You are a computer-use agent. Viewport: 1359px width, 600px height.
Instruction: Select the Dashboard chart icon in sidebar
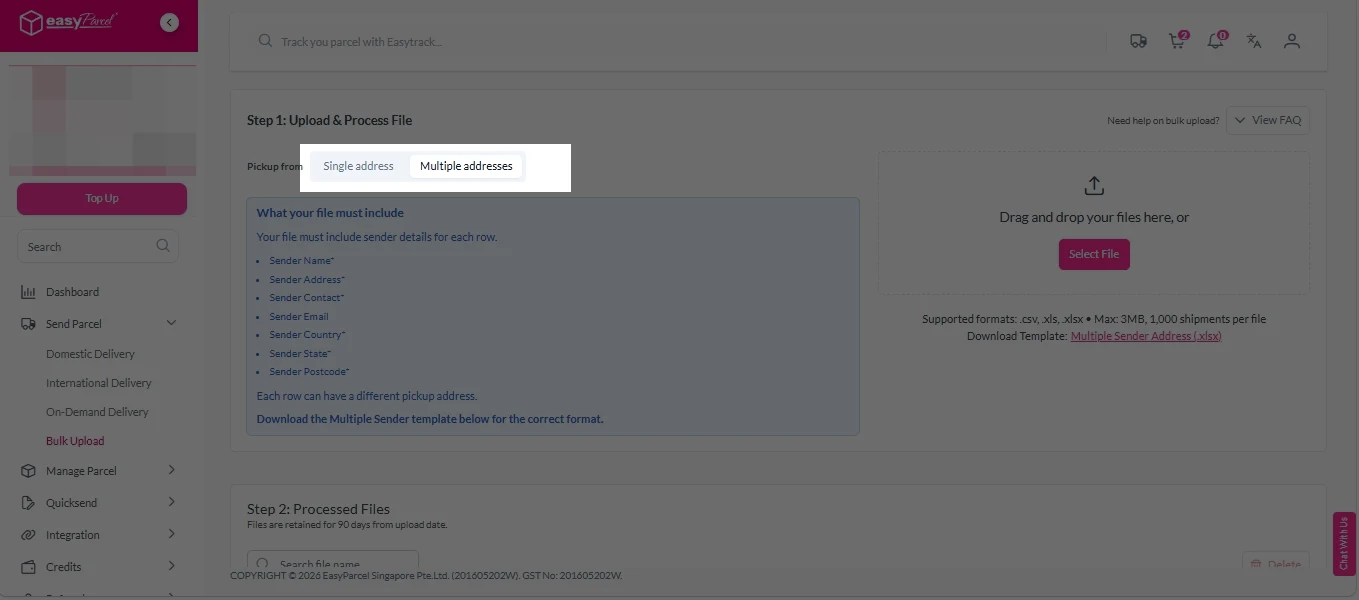point(30,291)
